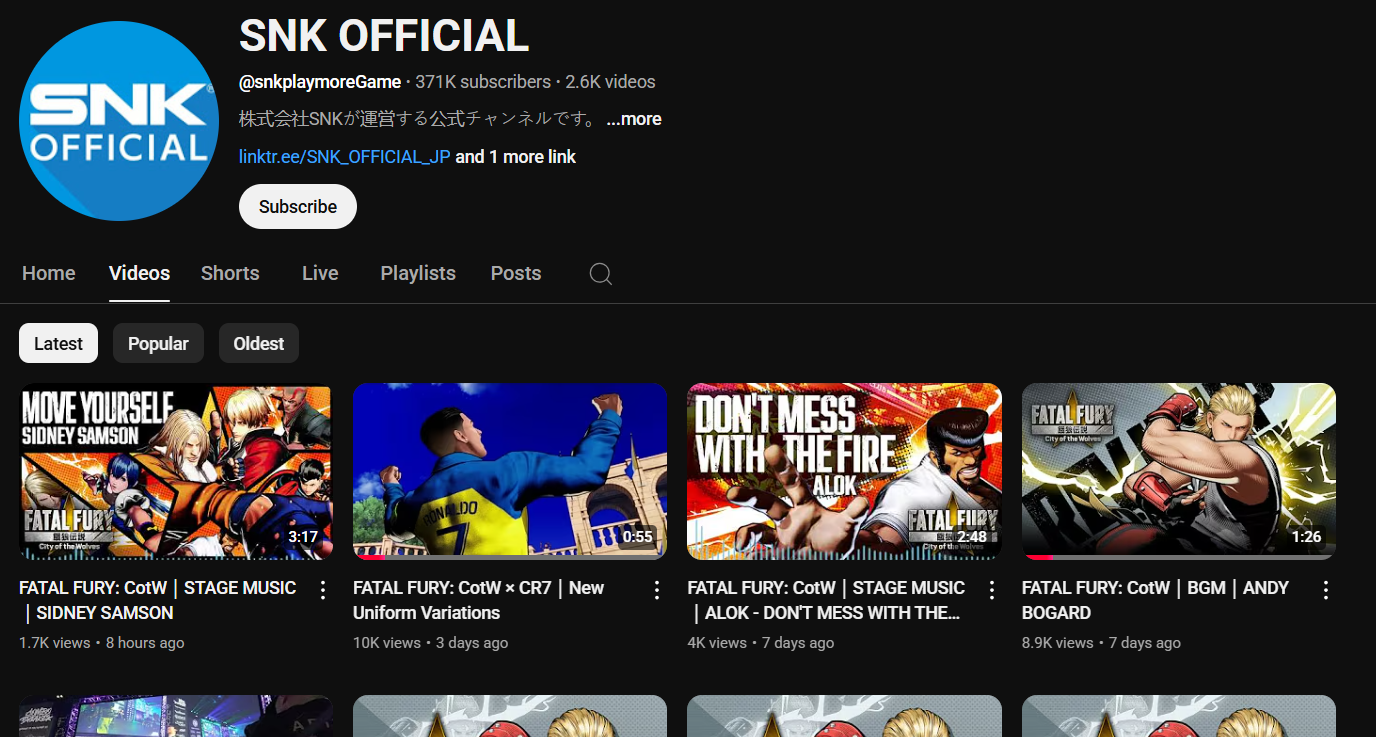1376x737 pixels.
Task: Subscribe to SNK OFFICIAL channel
Action: click(298, 206)
